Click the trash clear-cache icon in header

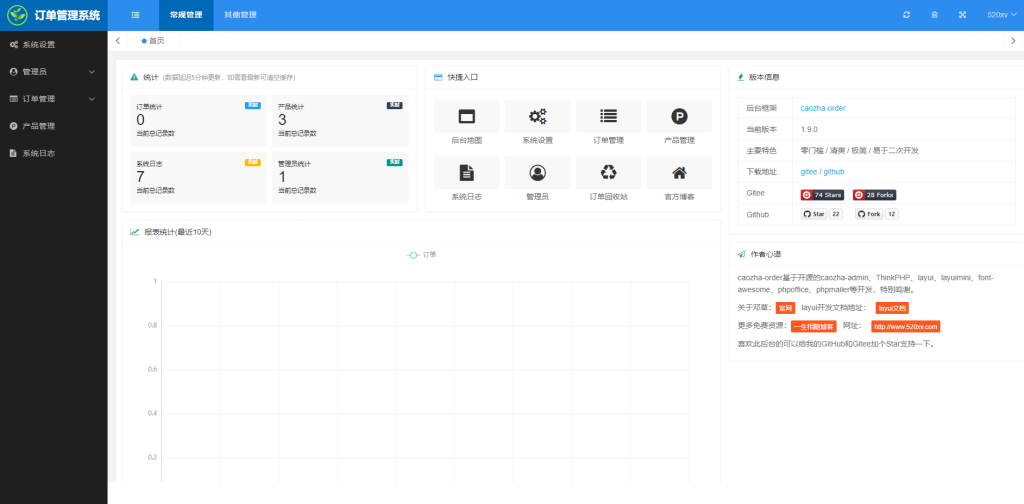(934, 15)
